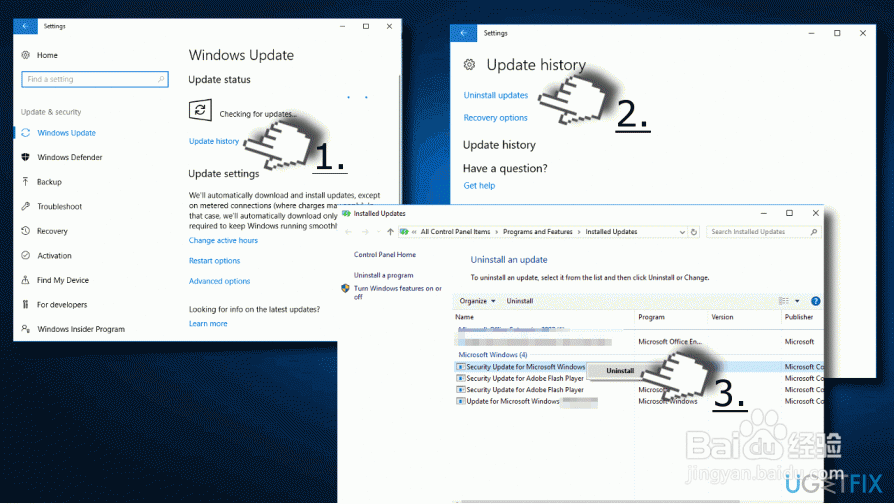Click Uninstall in the Installed Updates toolbar
The image size is (894, 504).
pos(520,301)
